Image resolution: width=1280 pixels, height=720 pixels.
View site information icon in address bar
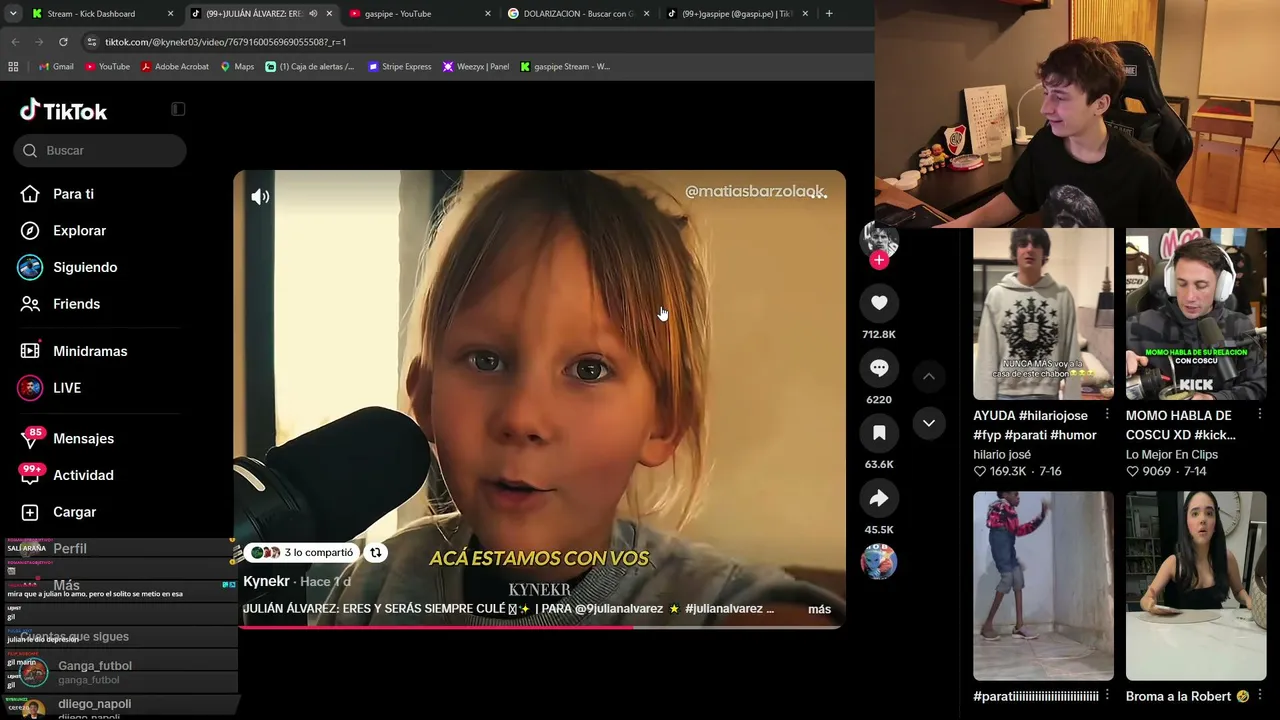(x=92, y=42)
